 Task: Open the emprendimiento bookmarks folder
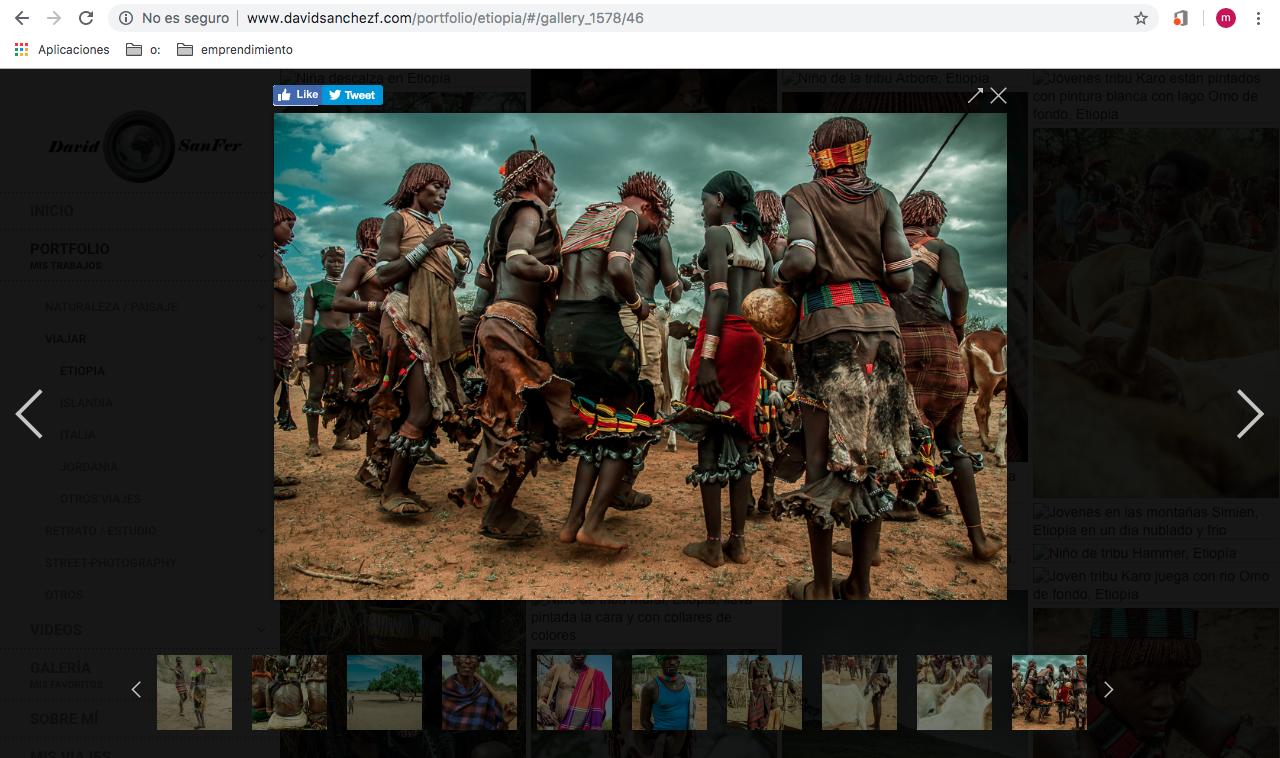tap(235, 49)
